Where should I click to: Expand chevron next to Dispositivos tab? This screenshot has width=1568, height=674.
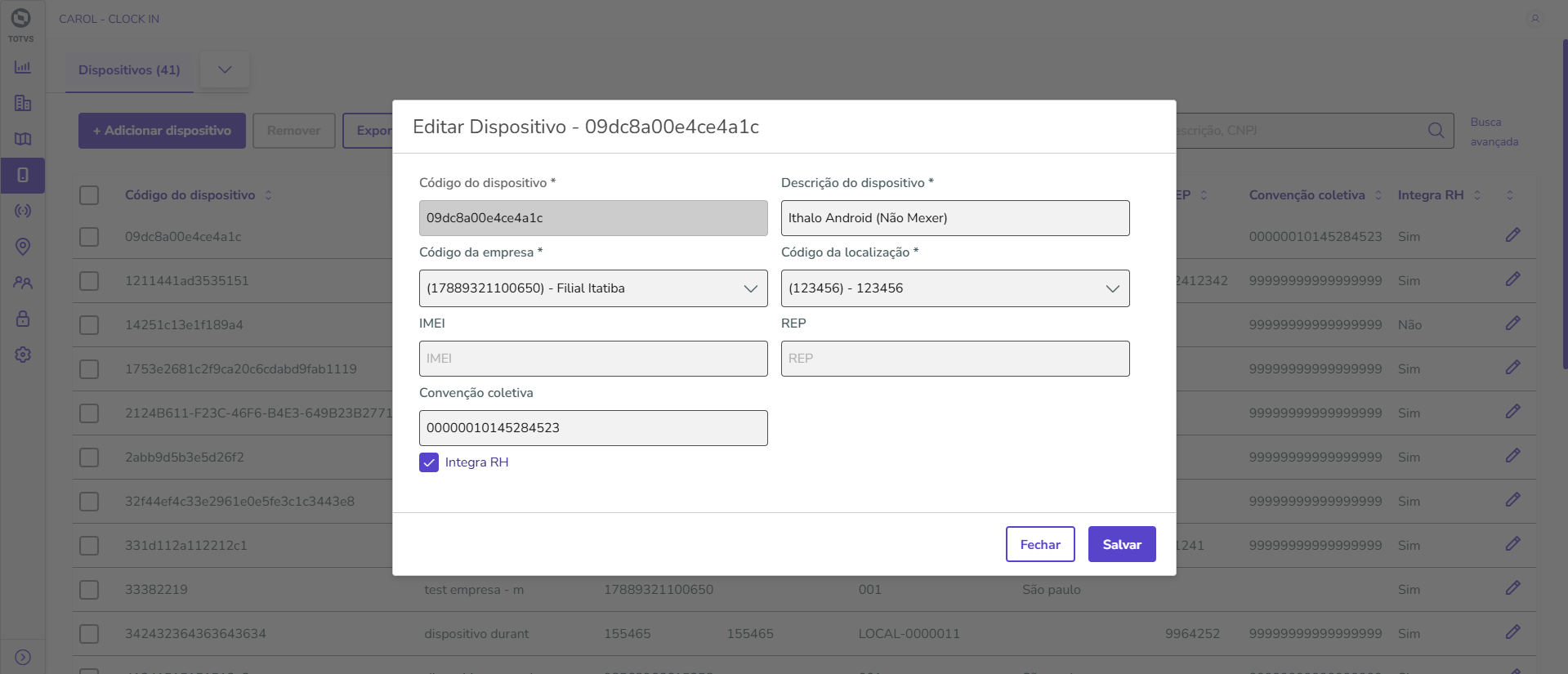(x=225, y=70)
